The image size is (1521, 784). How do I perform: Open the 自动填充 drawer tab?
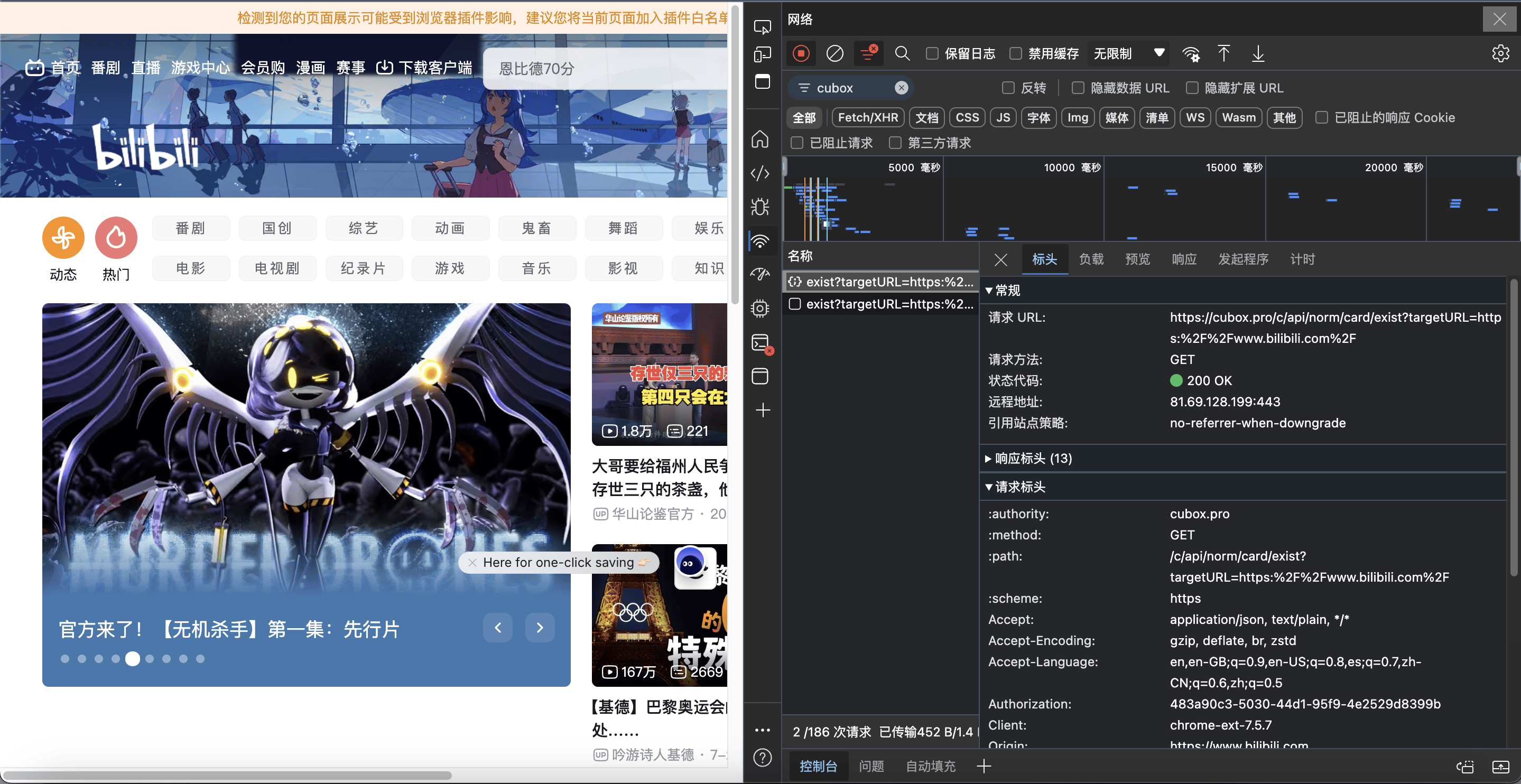(931, 766)
